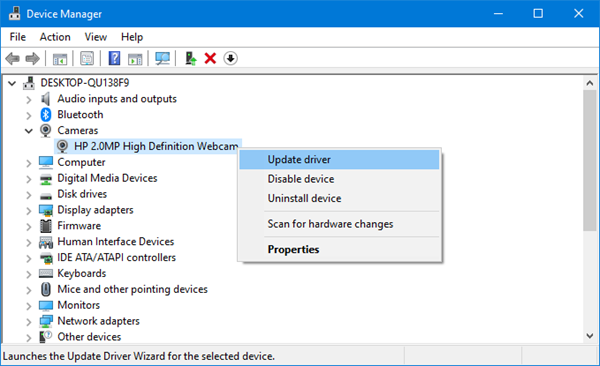Expand the Computer category

point(29,163)
